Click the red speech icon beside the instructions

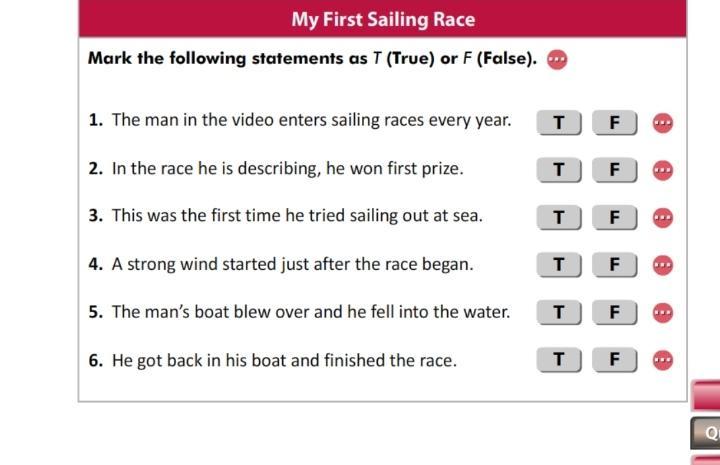tap(557, 59)
